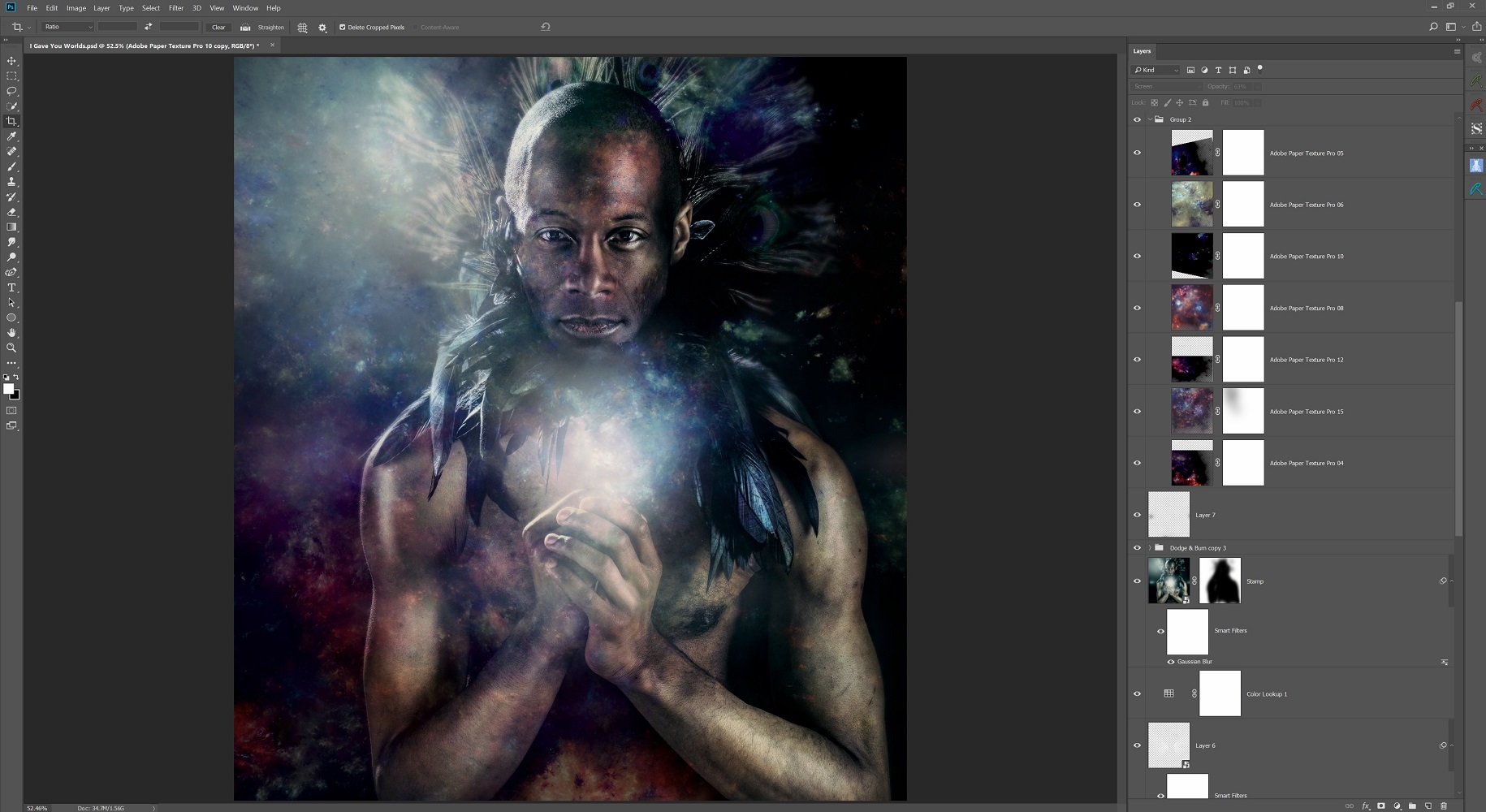
Task: Activate the Gradient tool
Action: coord(11,227)
